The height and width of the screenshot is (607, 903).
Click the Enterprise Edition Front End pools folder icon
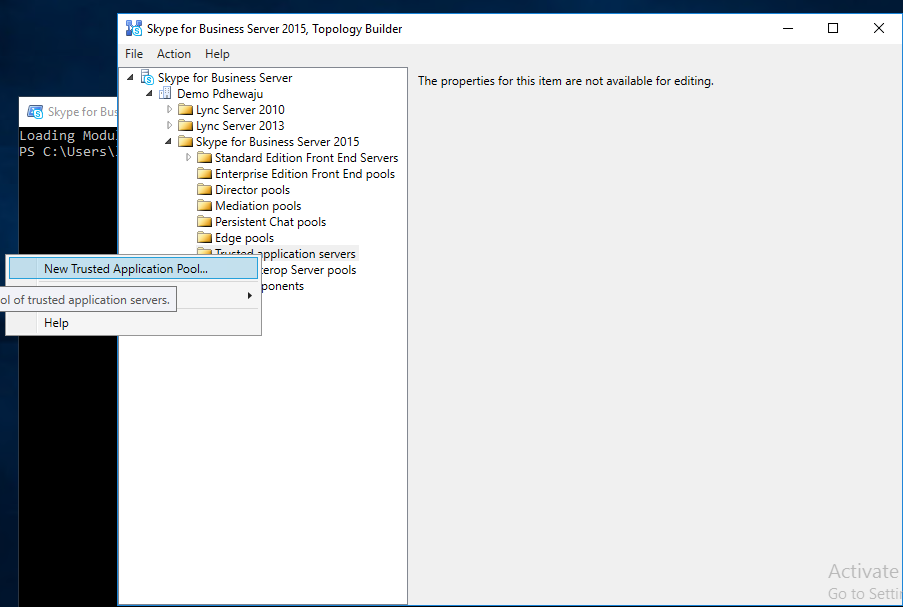204,174
